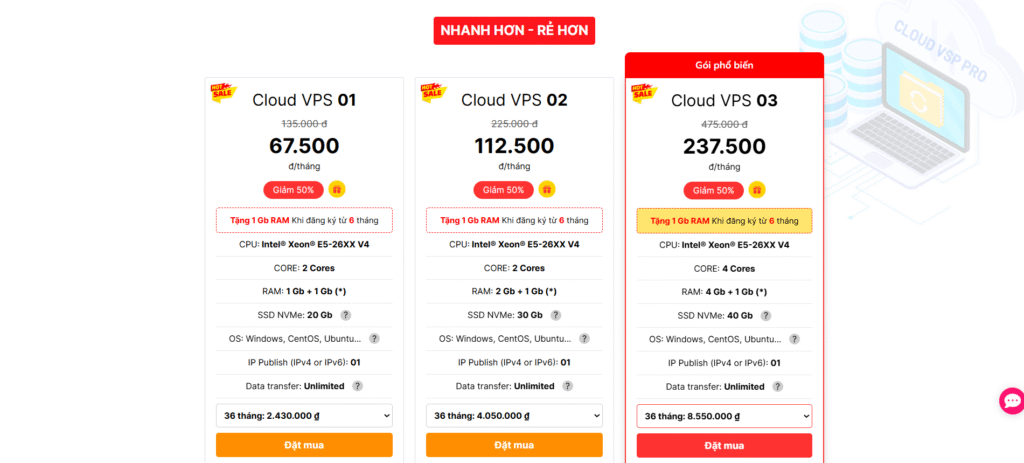Click the gift icon in Cloud VPS 01
The height and width of the screenshot is (463, 1024).
pos(337,189)
